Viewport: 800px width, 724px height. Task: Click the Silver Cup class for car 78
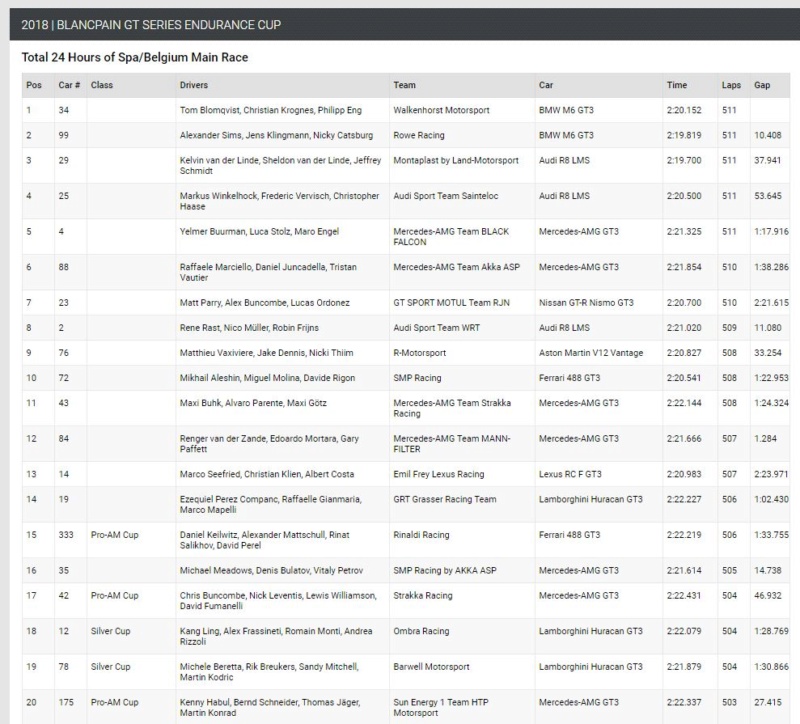click(x=110, y=666)
